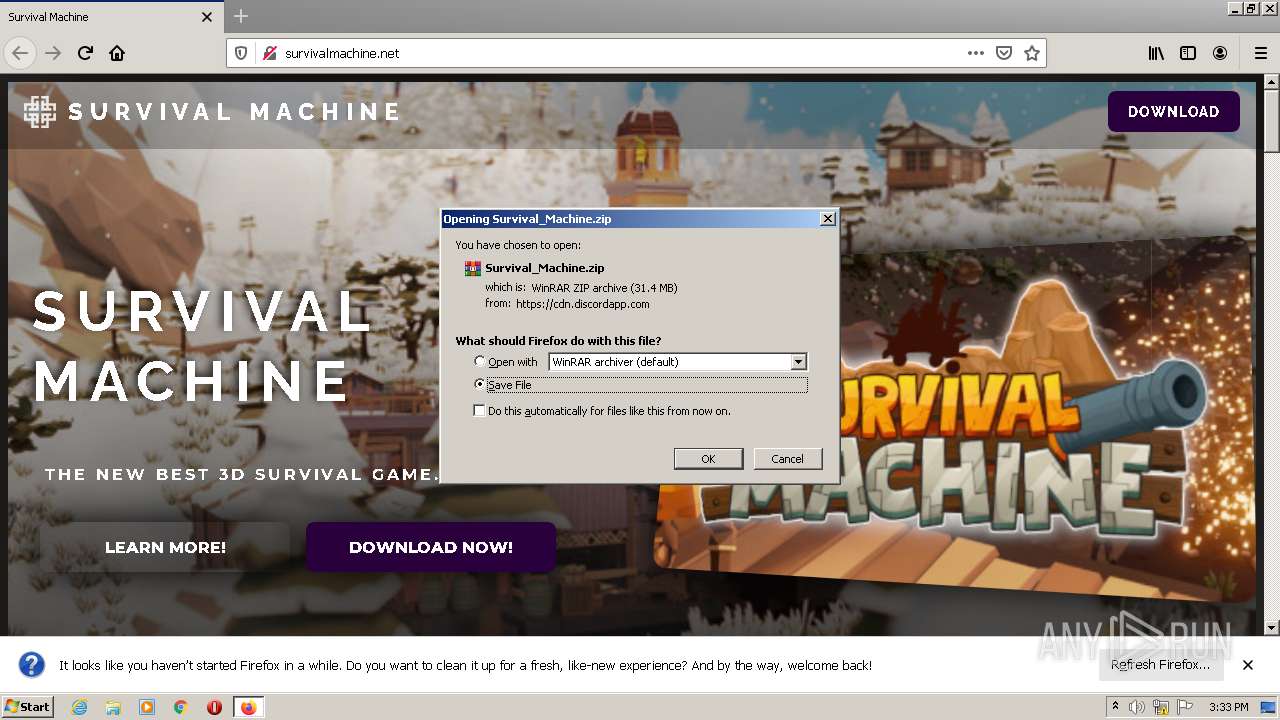Open the media player taskbar icon
This screenshot has width=1280, height=720.
(x=147, y=707)
